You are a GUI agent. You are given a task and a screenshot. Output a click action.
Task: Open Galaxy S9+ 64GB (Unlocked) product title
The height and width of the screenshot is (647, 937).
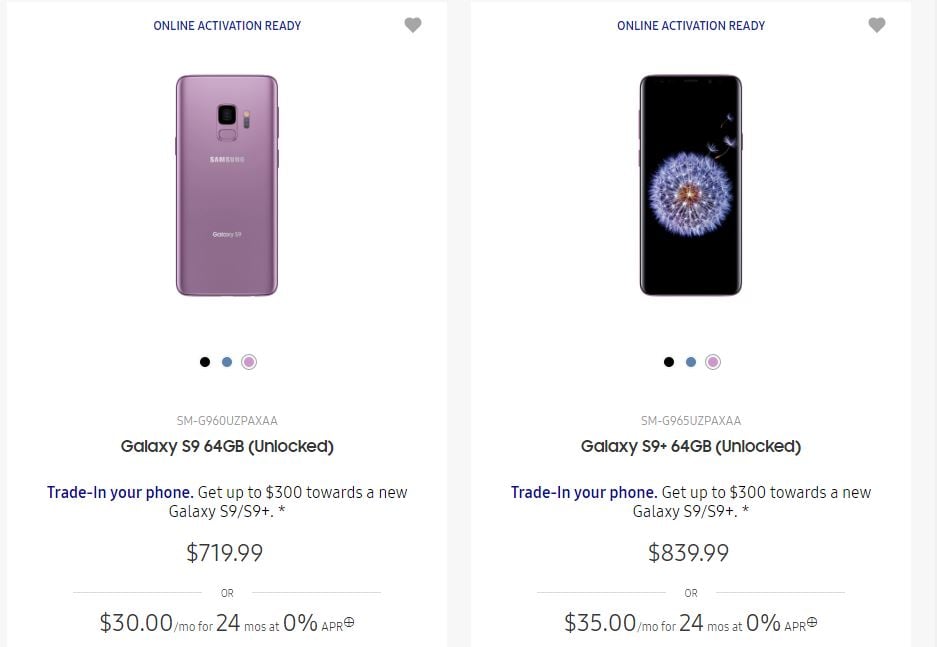(x=691, y=447)
